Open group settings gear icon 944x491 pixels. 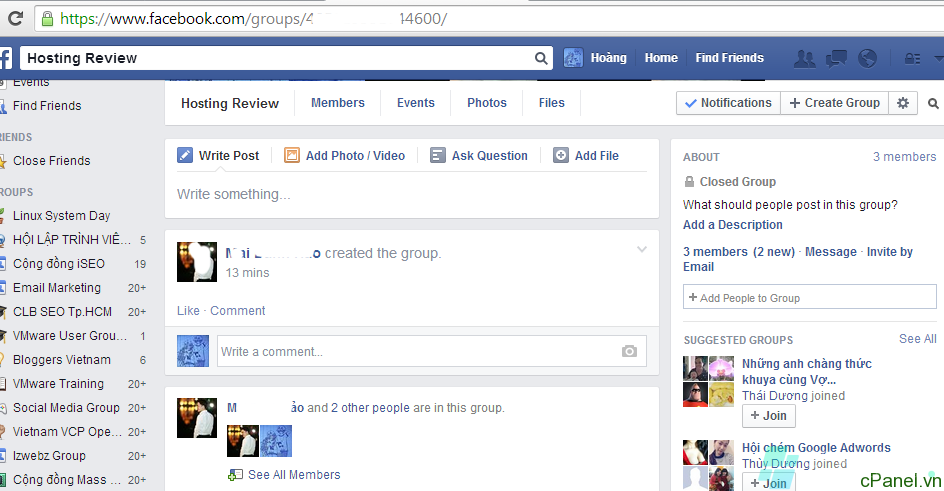pos(902,103)
